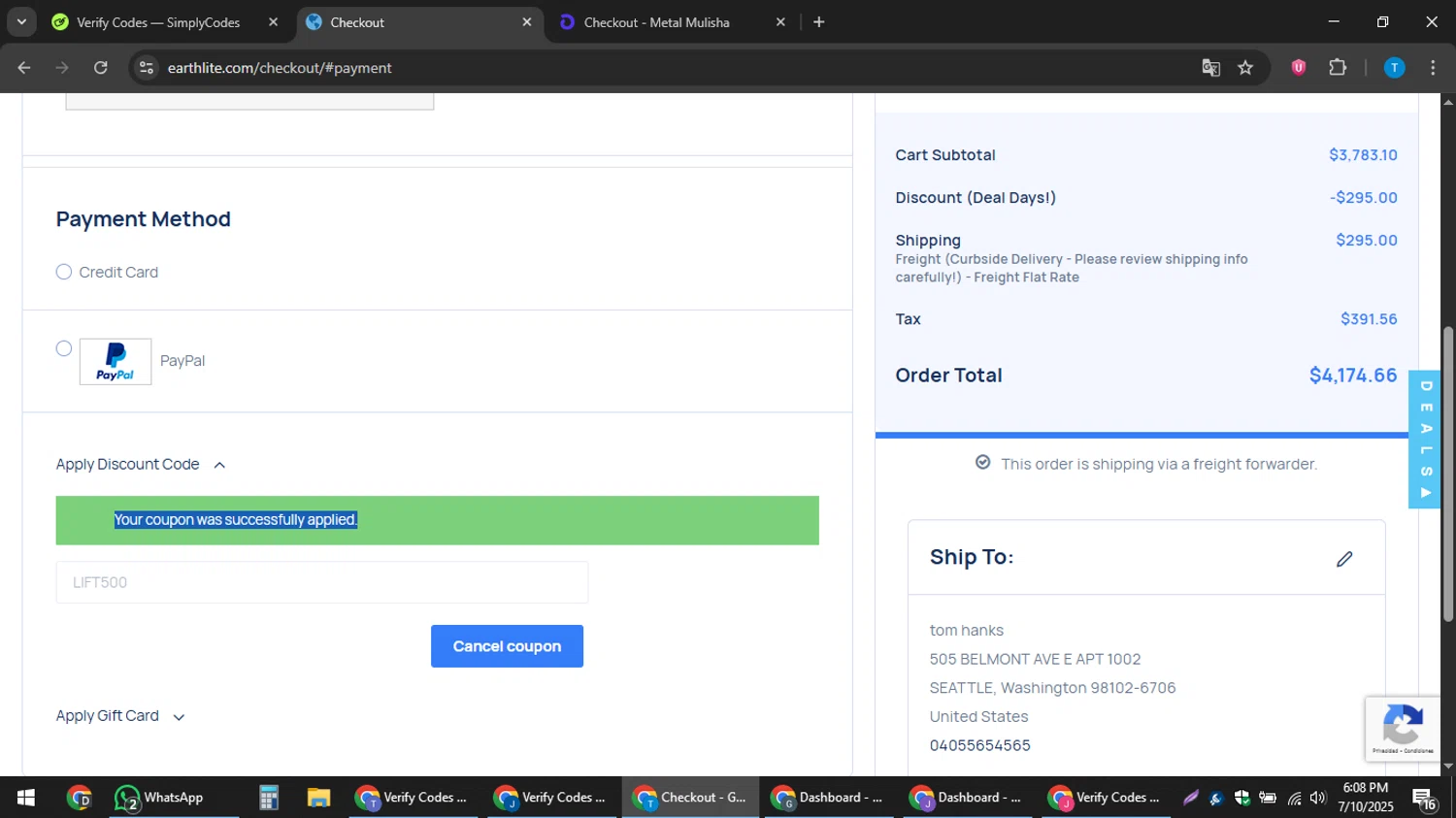Viewport: 1456px width, 818px height.
Task: Open site information icon in address bar
Action: click(147, 68)
